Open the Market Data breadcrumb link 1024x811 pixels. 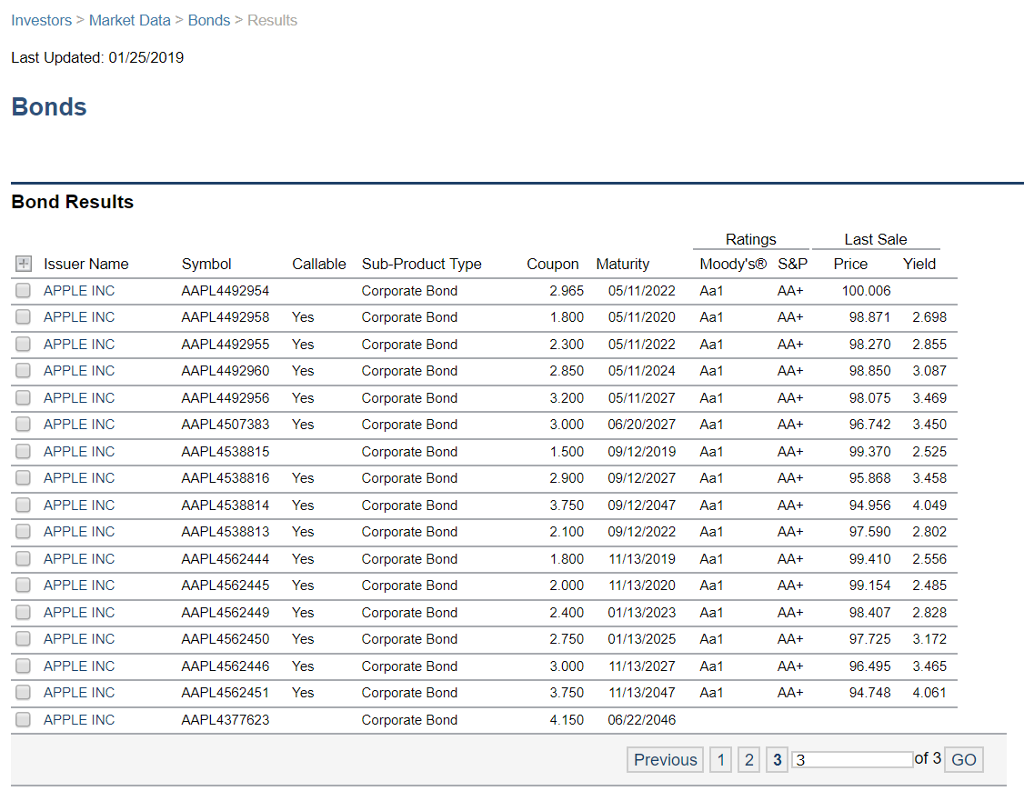129,20
